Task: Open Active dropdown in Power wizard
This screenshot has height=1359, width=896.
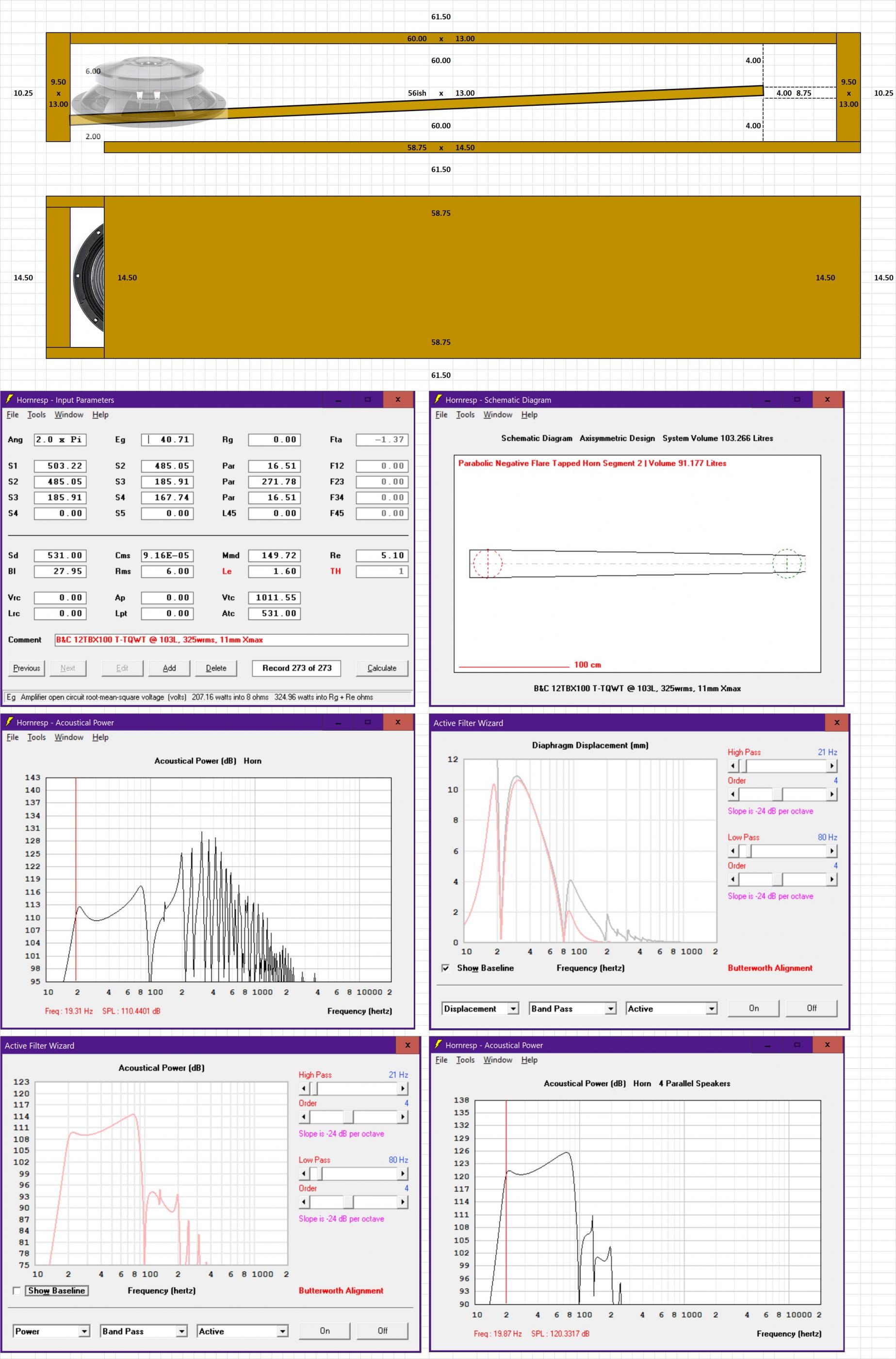Action: (x=282, y=1331)
